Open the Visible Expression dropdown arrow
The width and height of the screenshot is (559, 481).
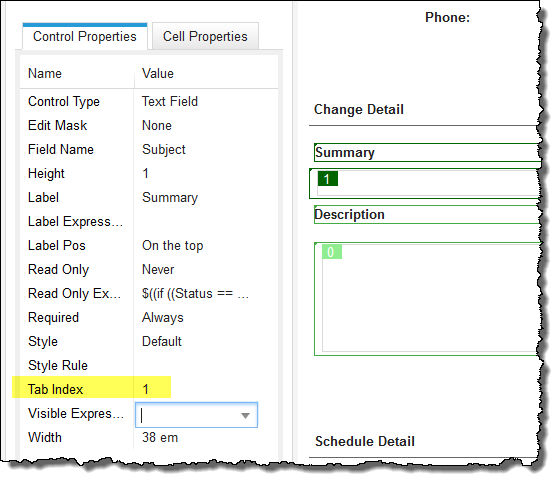pos(245,415)
